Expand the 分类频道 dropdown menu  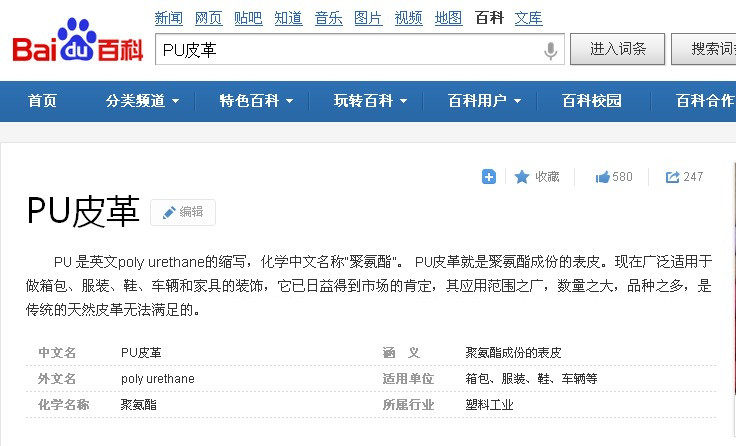[x=142, y=101]
